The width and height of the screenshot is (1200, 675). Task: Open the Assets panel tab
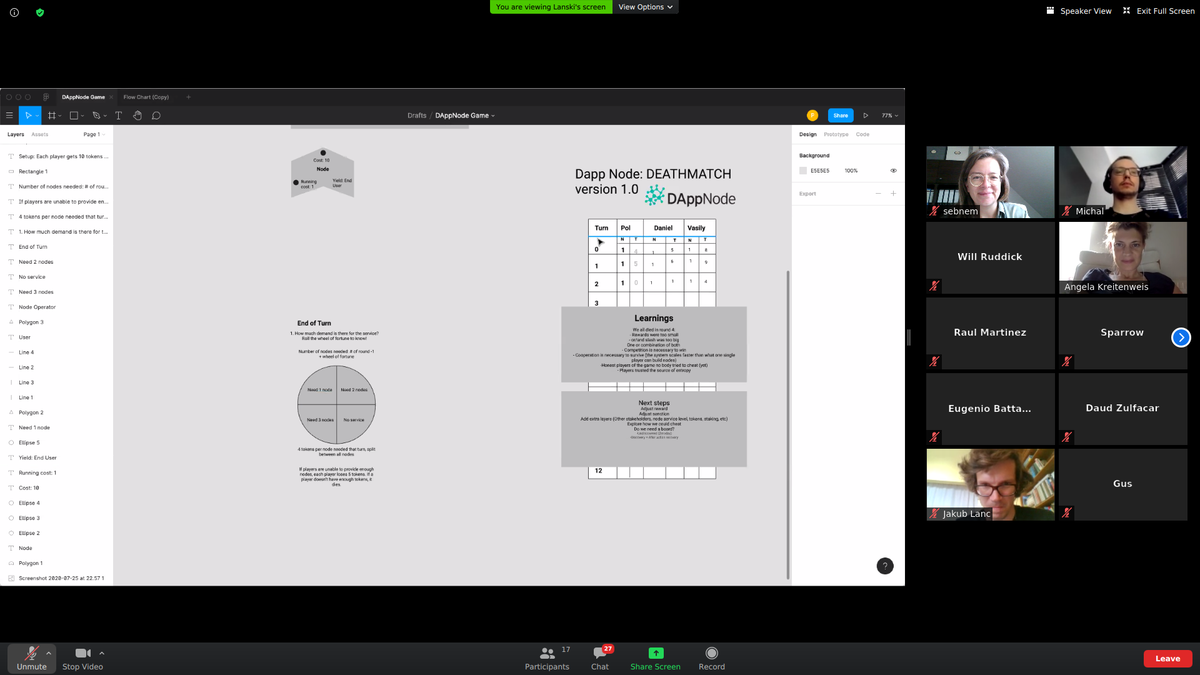click(x=39, y=134)
